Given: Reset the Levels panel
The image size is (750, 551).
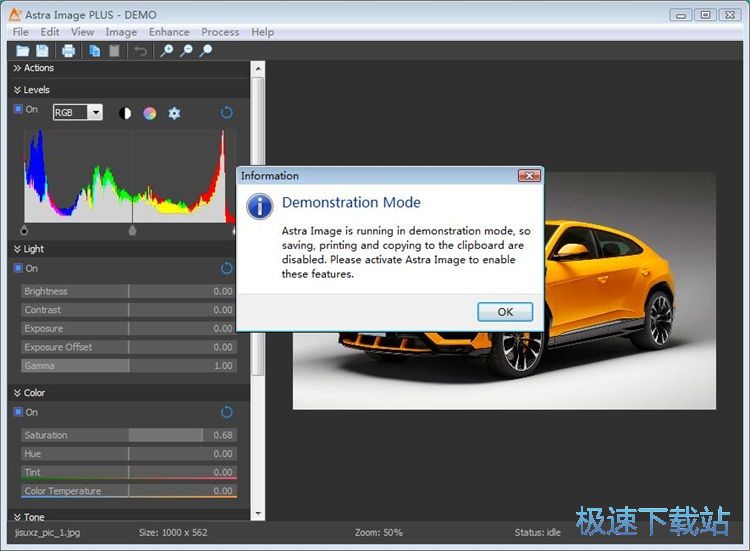Looking at the screenshot, I should 226,113.
